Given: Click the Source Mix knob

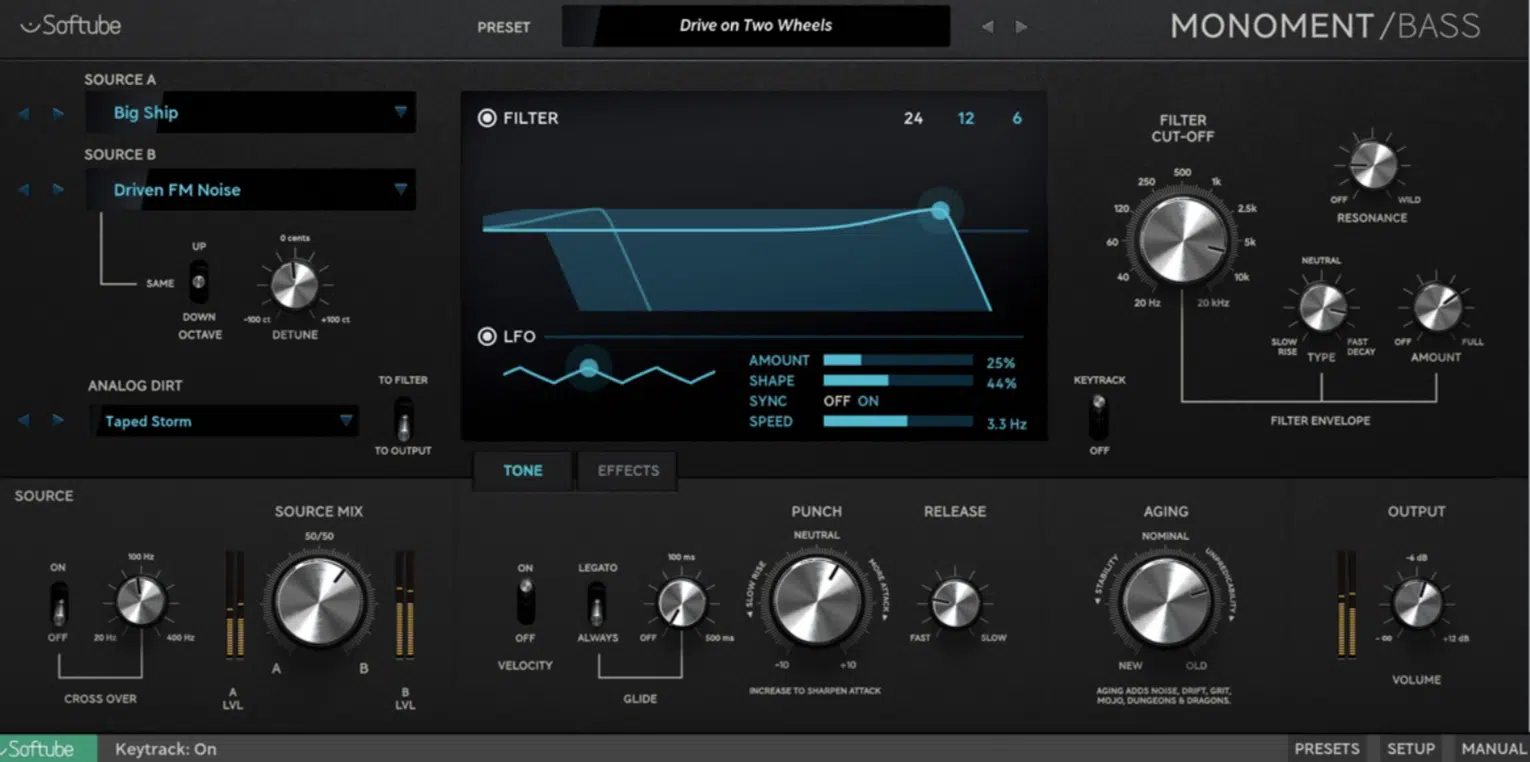Looking at the screenshot, I should [319, 601].
